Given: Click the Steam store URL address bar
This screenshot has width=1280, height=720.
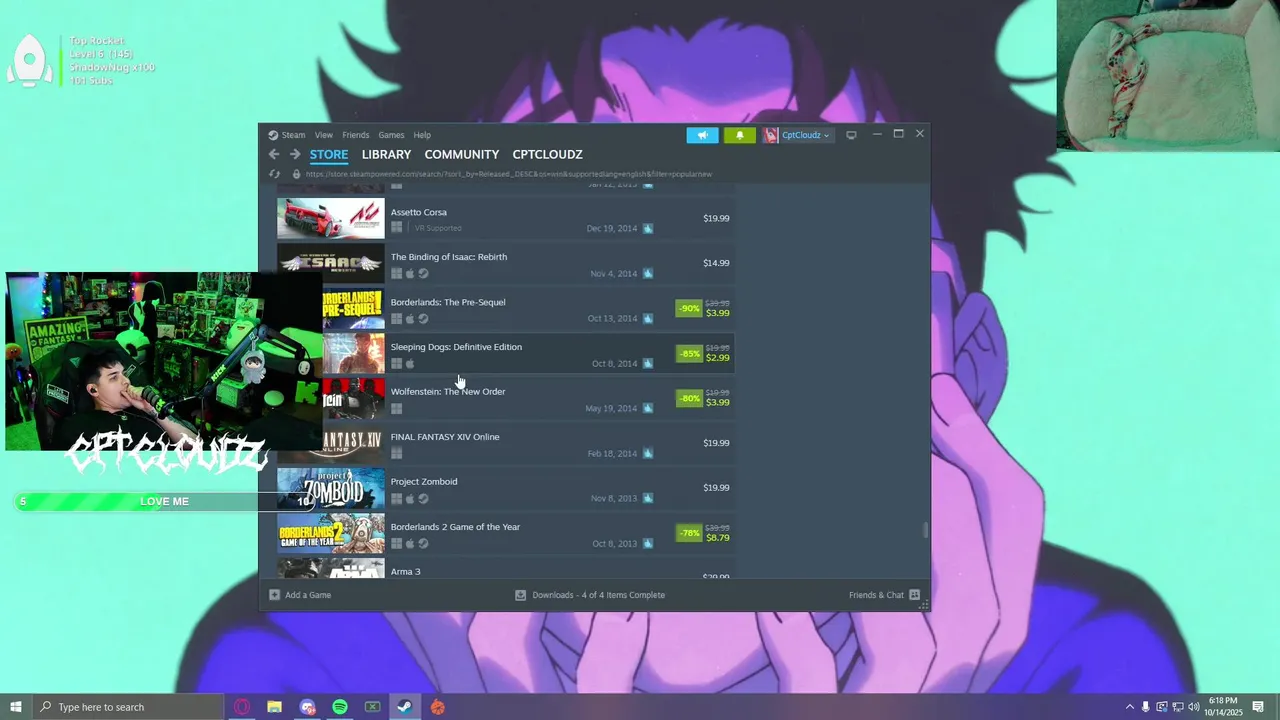Looking at the screenshot, I should (x=510, y=174).
